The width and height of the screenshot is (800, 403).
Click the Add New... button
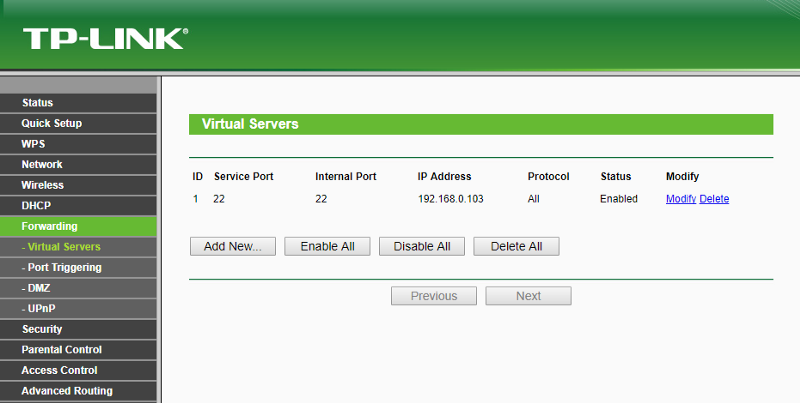233,246
